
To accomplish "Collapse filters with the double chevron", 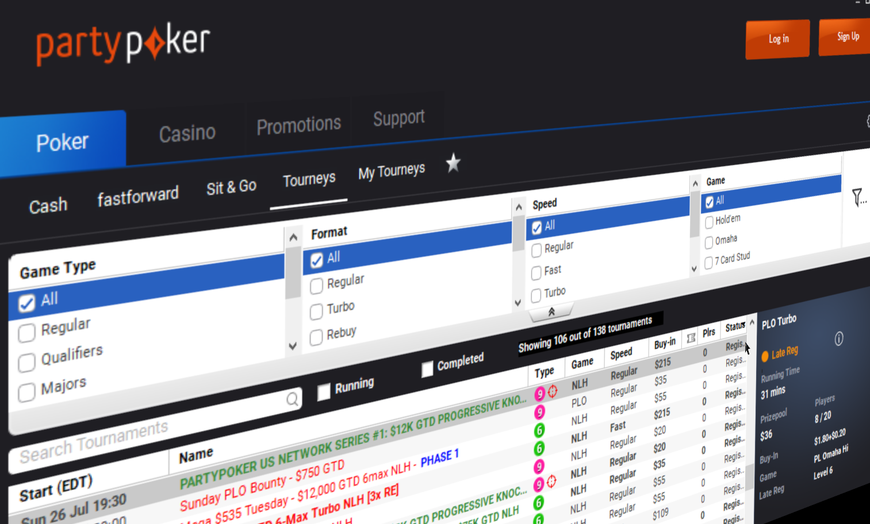I will coord(552,312).
